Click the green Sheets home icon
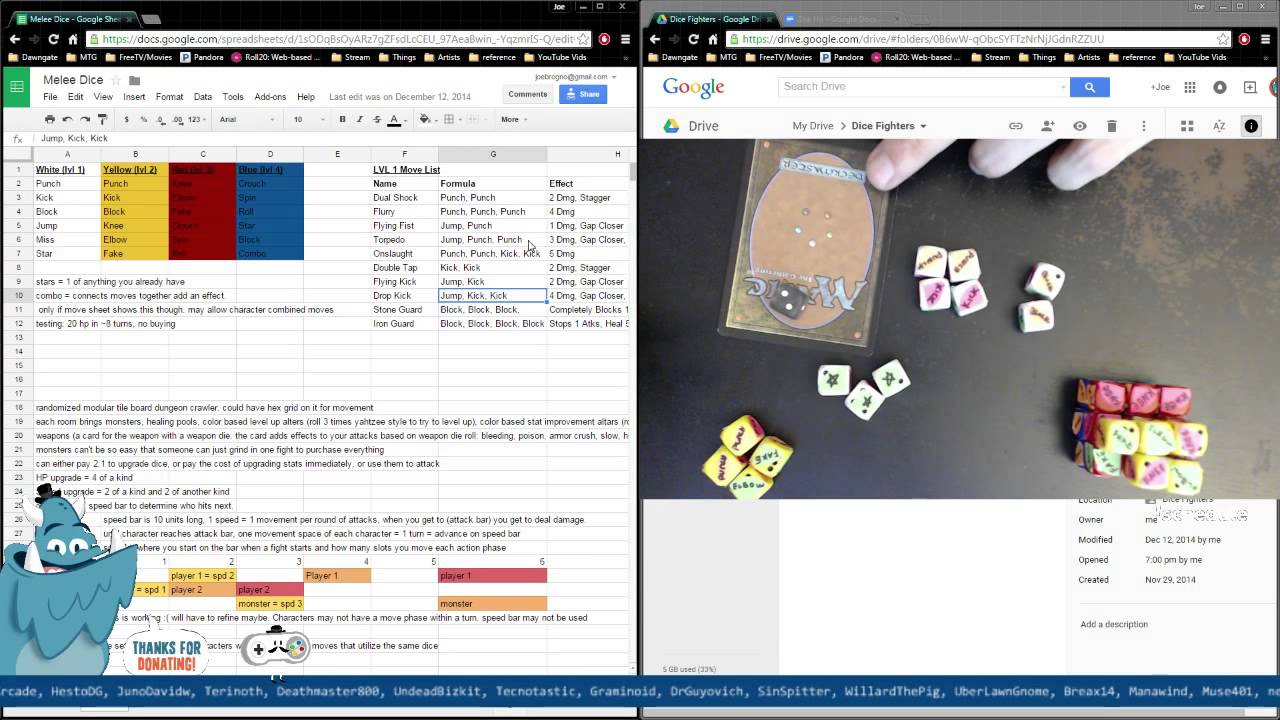This screenshot has width=1280, height=720. tap(17, 87)
